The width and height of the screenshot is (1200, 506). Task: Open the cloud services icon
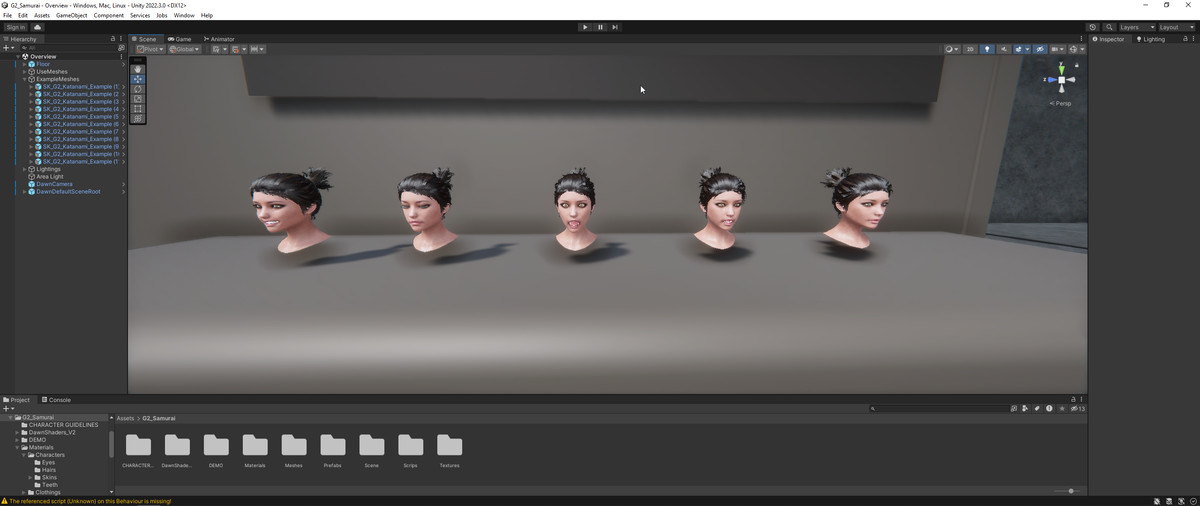click(x=38, y=27)
